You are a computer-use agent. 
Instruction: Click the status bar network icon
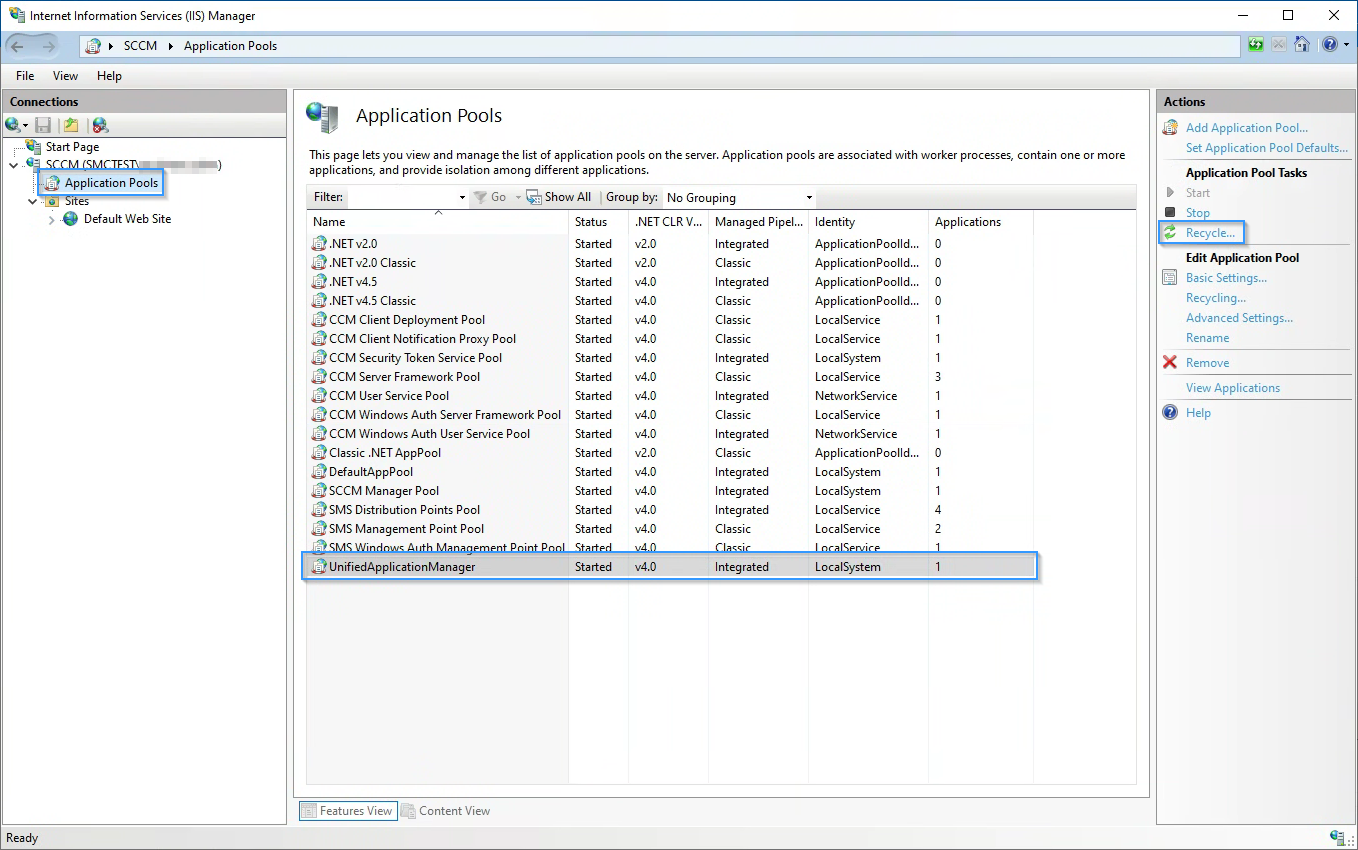point(1337,838)
